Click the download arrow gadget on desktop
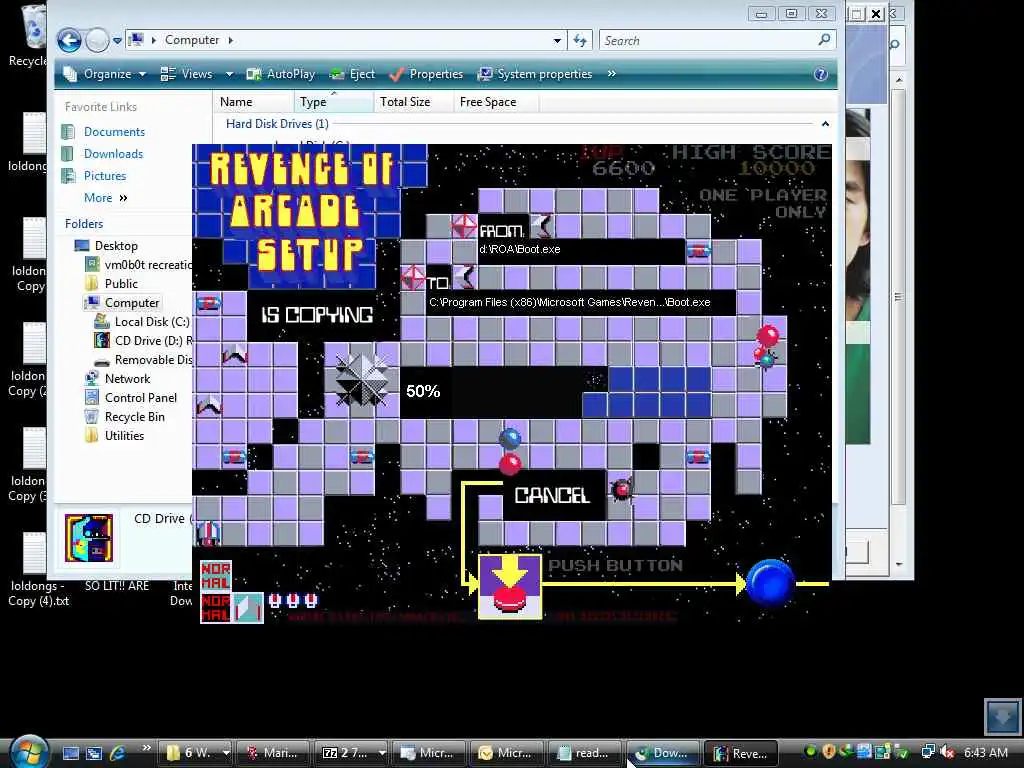The width and height of the screenshot is (1024, 768). (1002, 716)
